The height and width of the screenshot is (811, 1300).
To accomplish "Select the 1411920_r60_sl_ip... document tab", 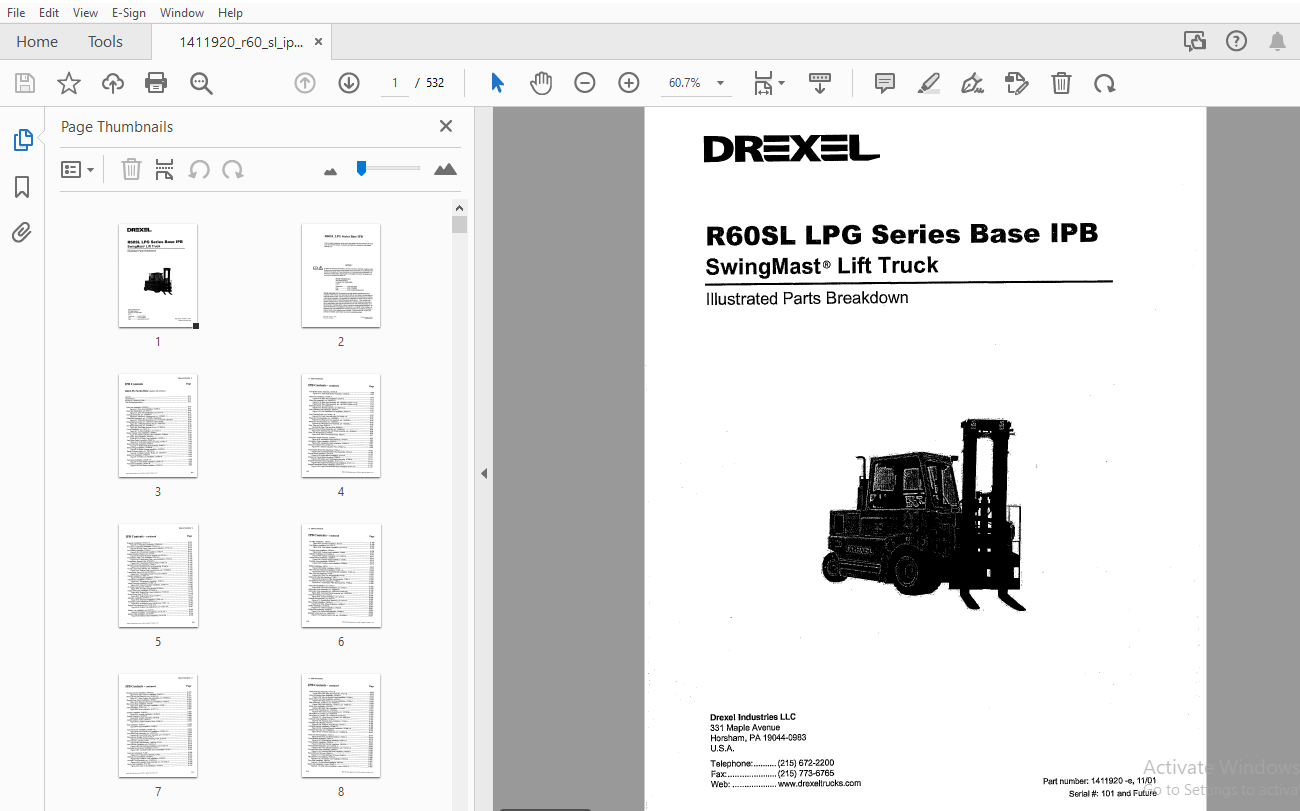I will 240,42.
